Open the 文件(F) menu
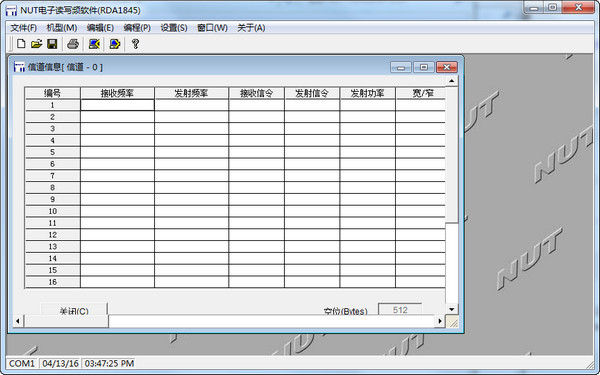The height and width of the screenshot is (375, 600). (23, 28)
